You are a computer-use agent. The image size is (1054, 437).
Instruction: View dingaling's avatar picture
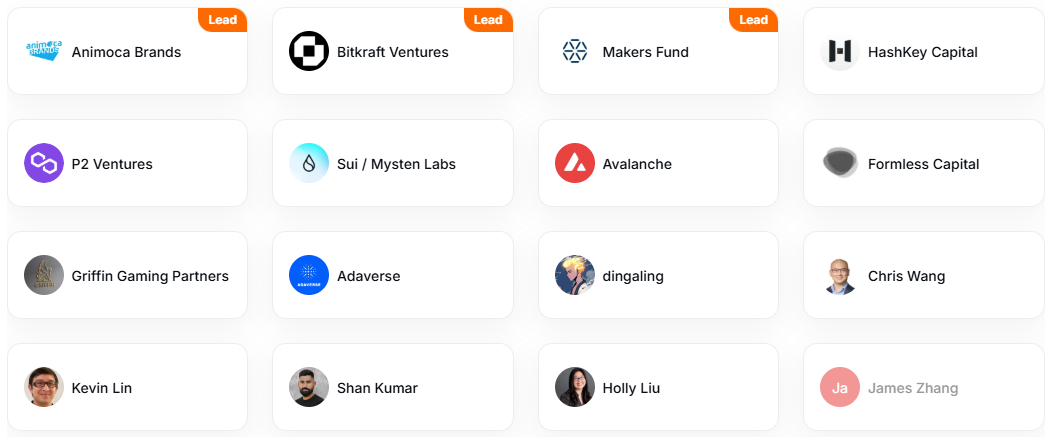(x=575, y=275)
